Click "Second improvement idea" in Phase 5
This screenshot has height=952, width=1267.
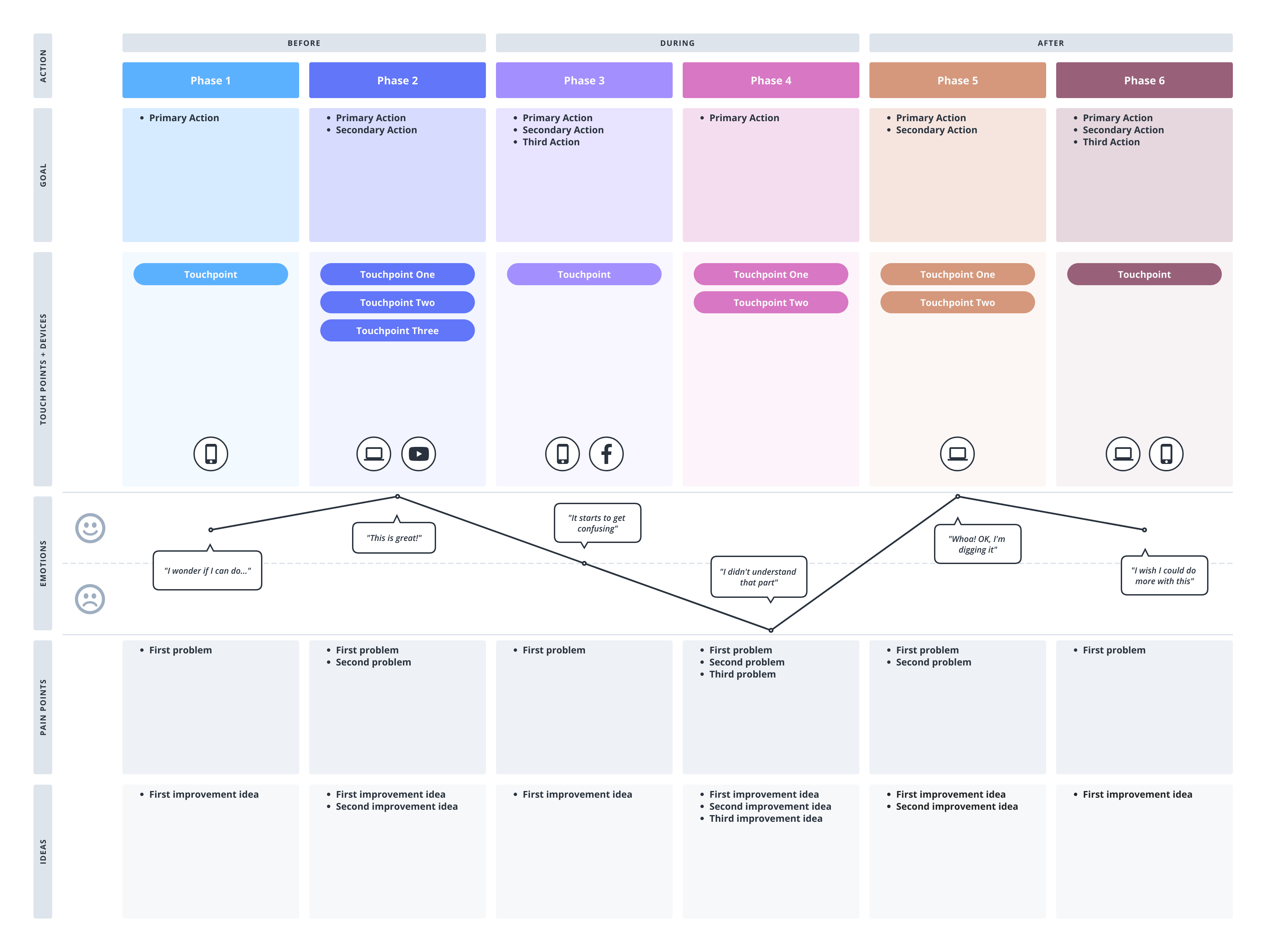(x=957, y=806)
